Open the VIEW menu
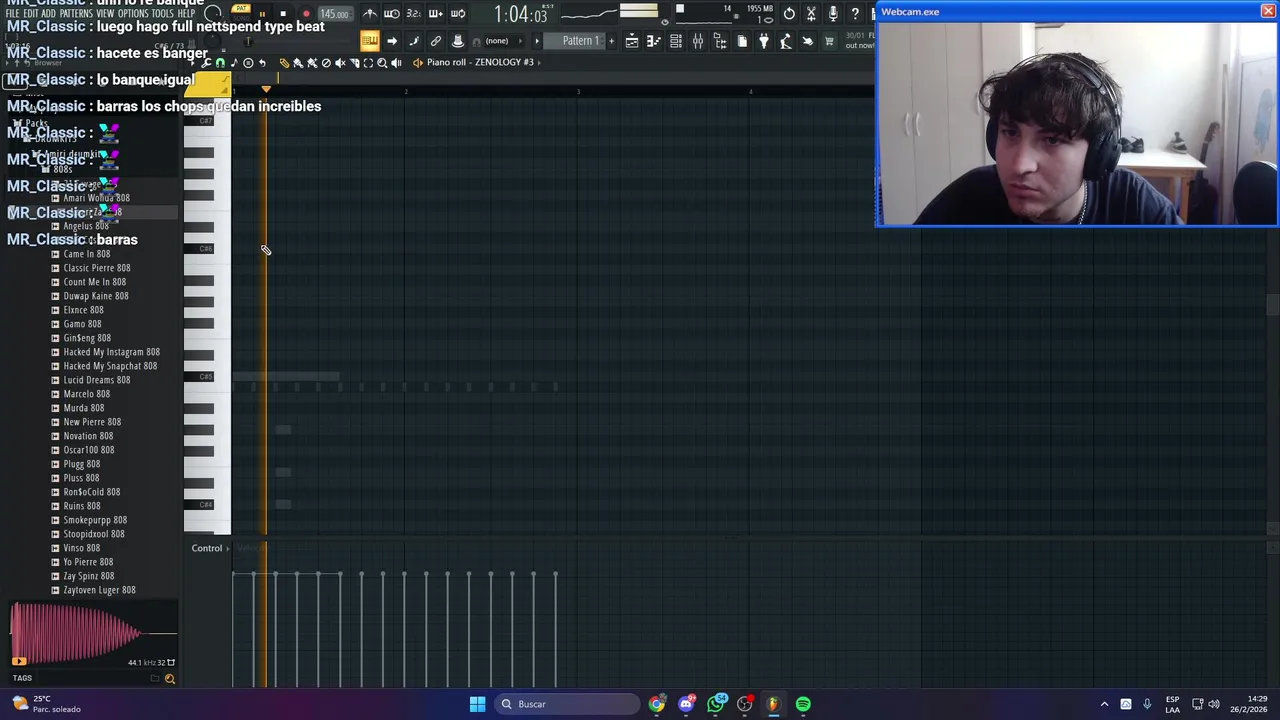Image resolution: width=1280 pixels, height=720 pixels. [x=105, y=13]
